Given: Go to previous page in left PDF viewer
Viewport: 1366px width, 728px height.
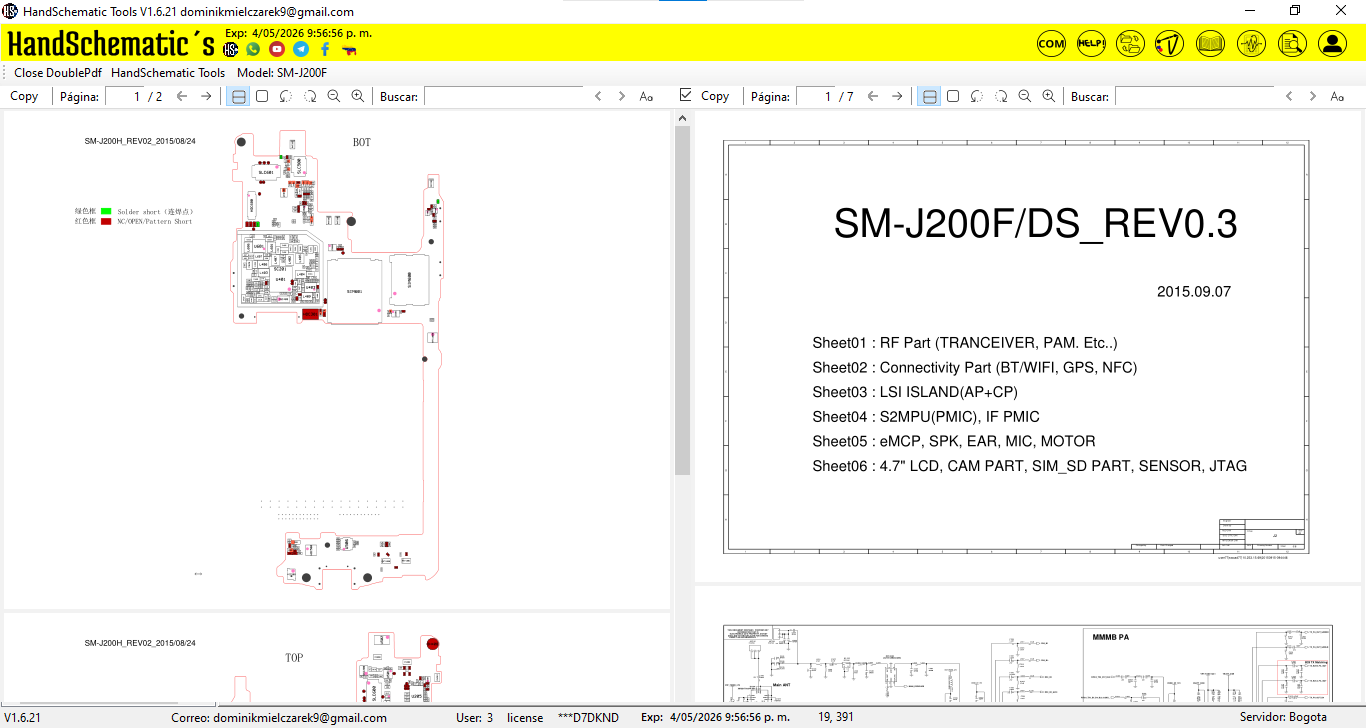Looking at the screenshot, I should coord(182,96).
